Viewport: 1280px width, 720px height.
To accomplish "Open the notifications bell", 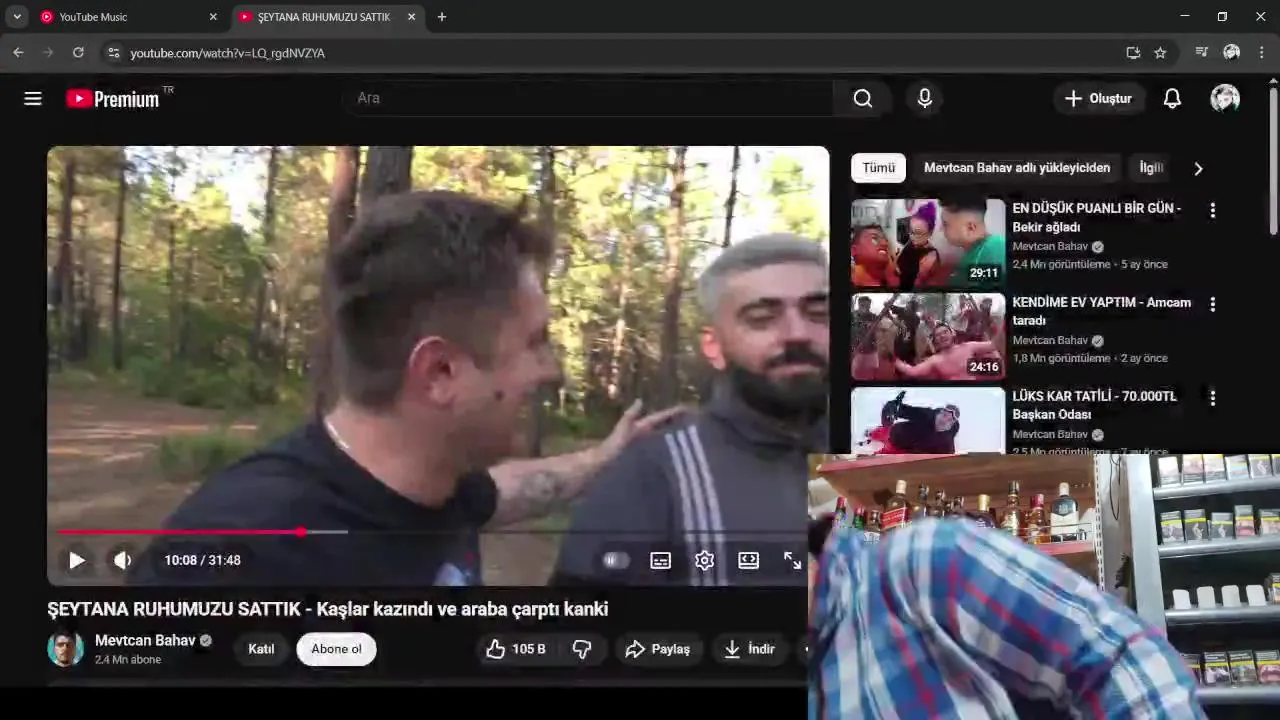I will (1172, 98).
